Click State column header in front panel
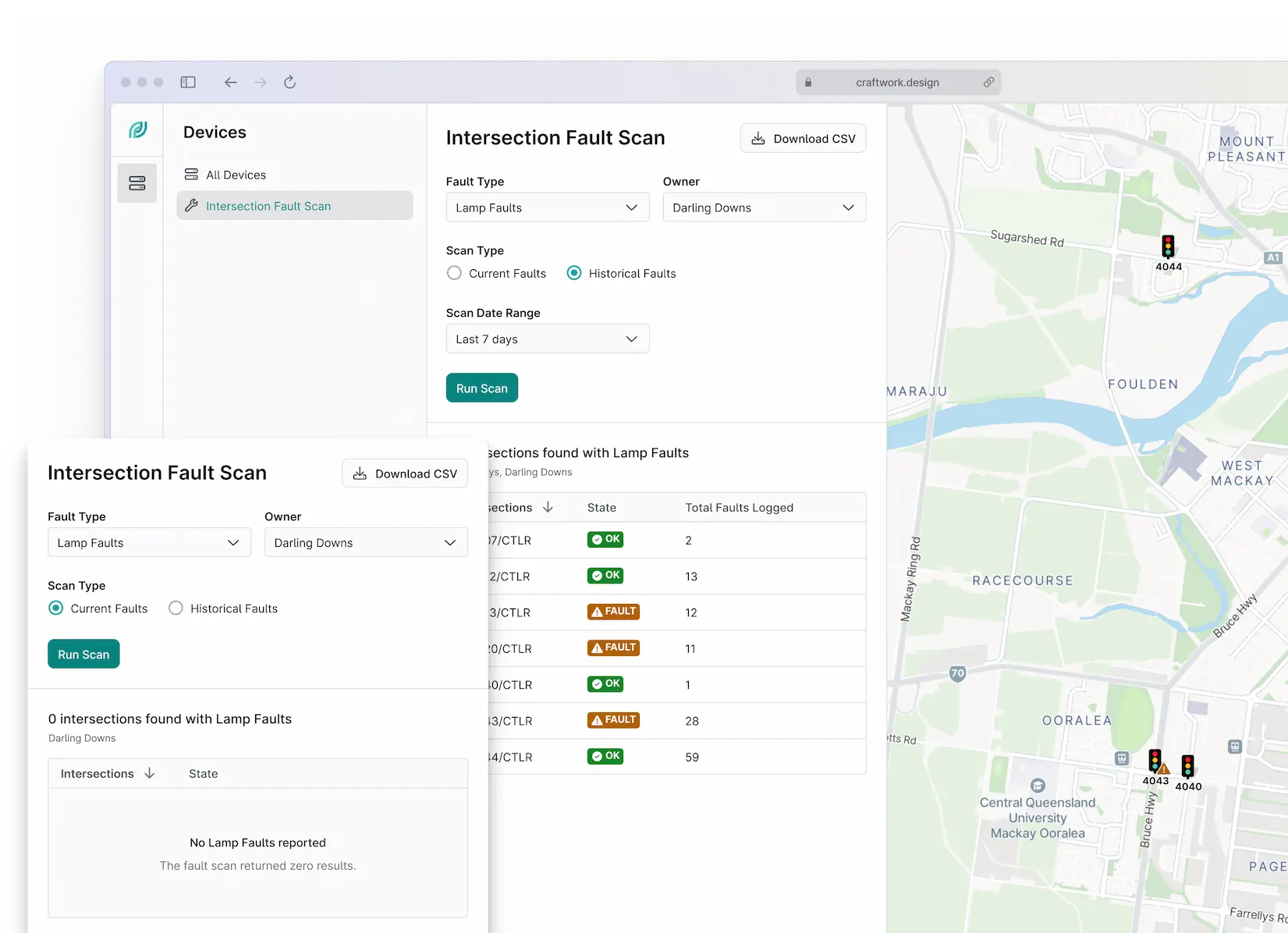Screen dimensions: 1288x933 click(203, 773)
